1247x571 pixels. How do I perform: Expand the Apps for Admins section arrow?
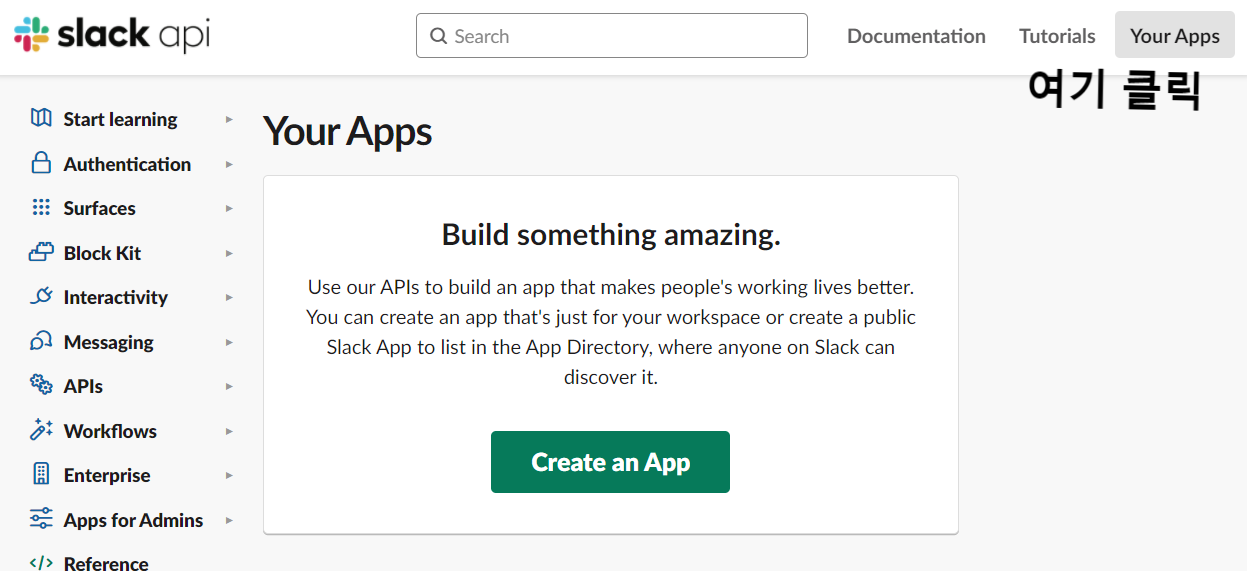229,520
